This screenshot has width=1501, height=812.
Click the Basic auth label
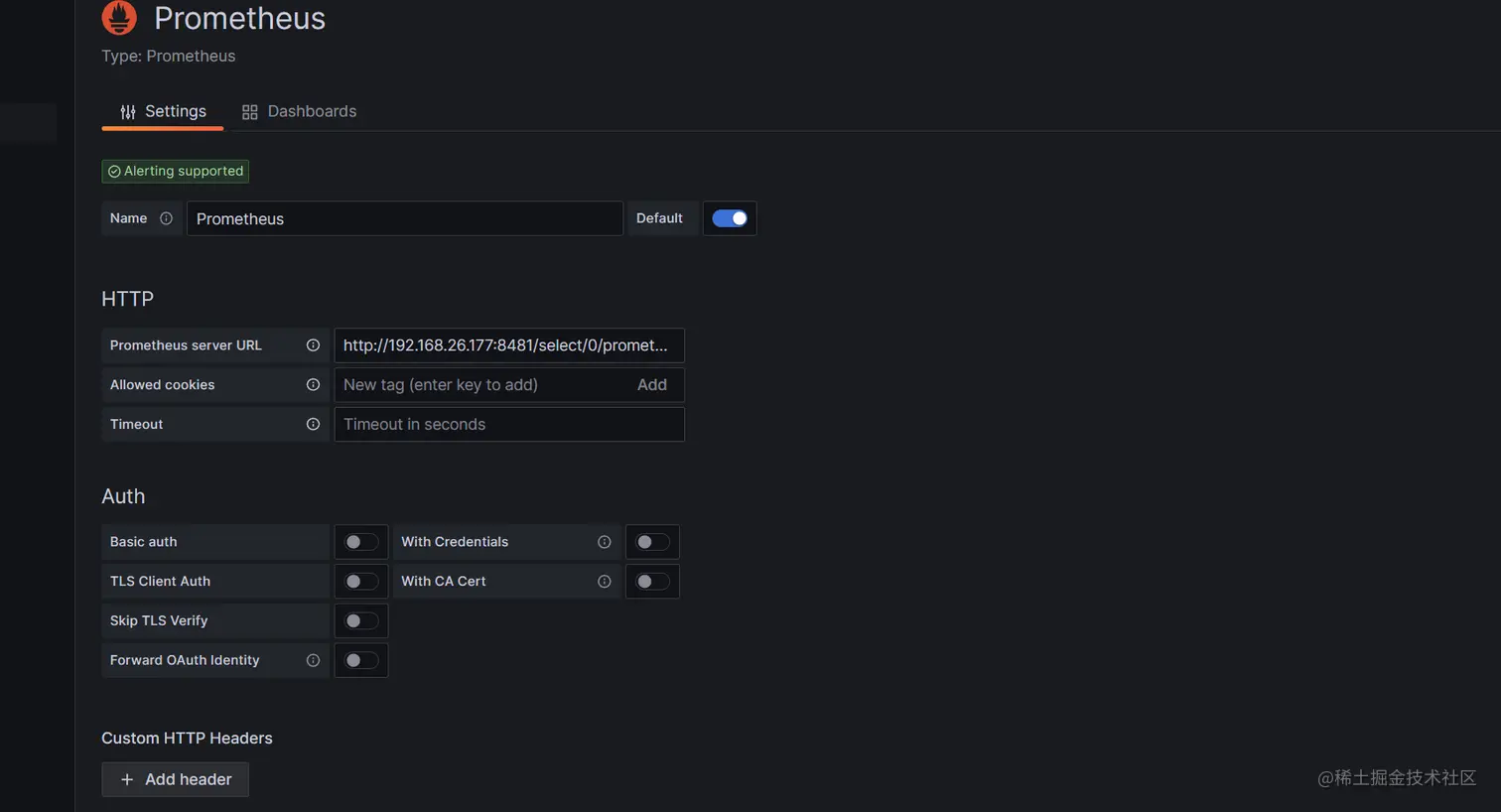pos(143,542)
